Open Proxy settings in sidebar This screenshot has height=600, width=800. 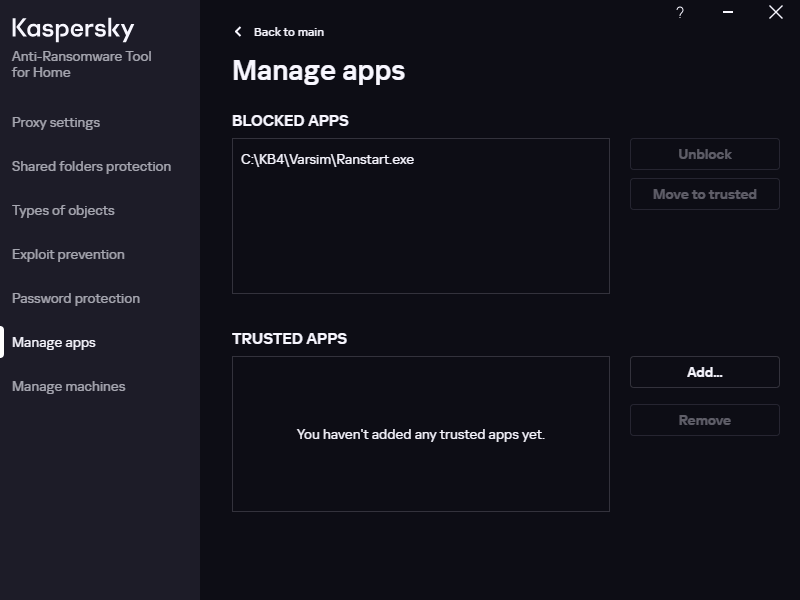(x=56, y=122)
